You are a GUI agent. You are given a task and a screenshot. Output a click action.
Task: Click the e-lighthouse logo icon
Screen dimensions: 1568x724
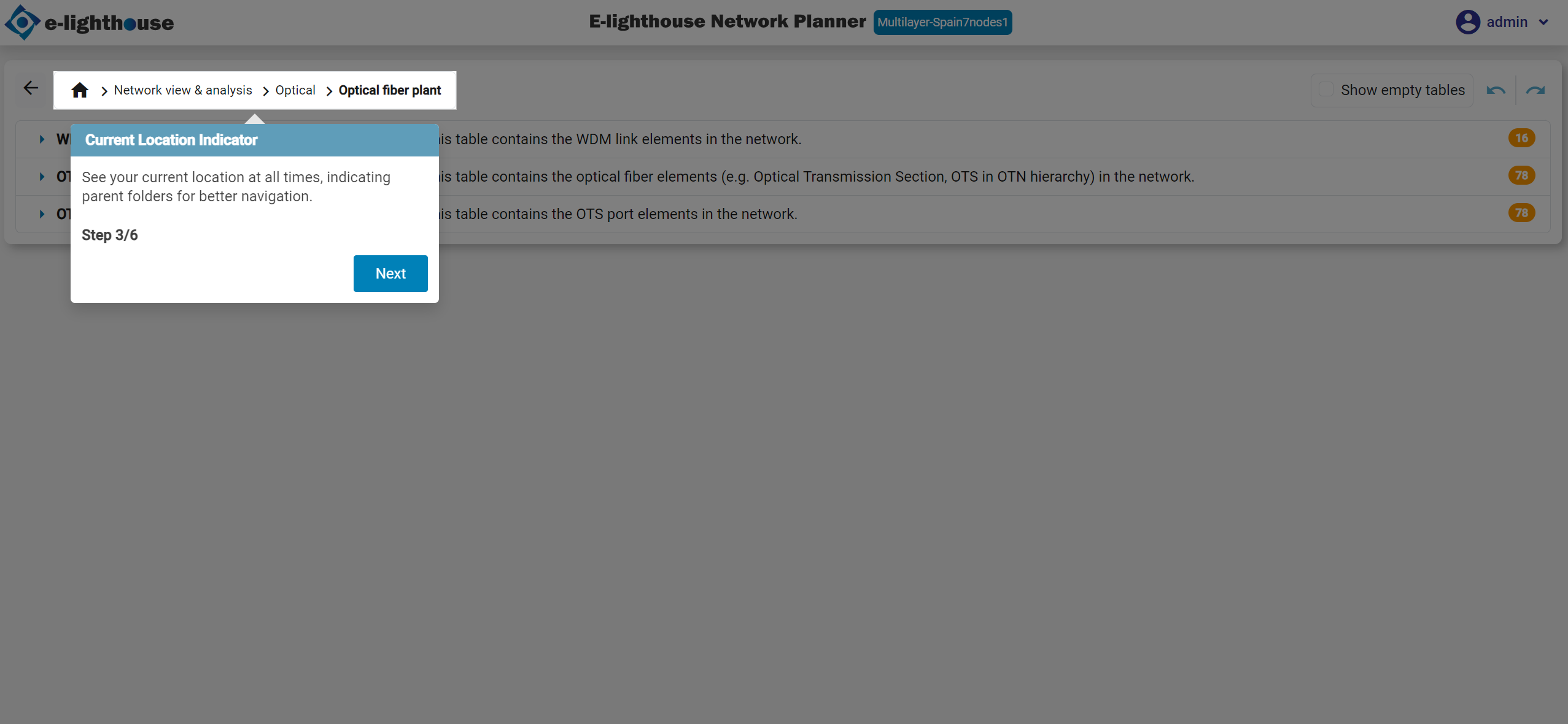(x=22, y=23)
